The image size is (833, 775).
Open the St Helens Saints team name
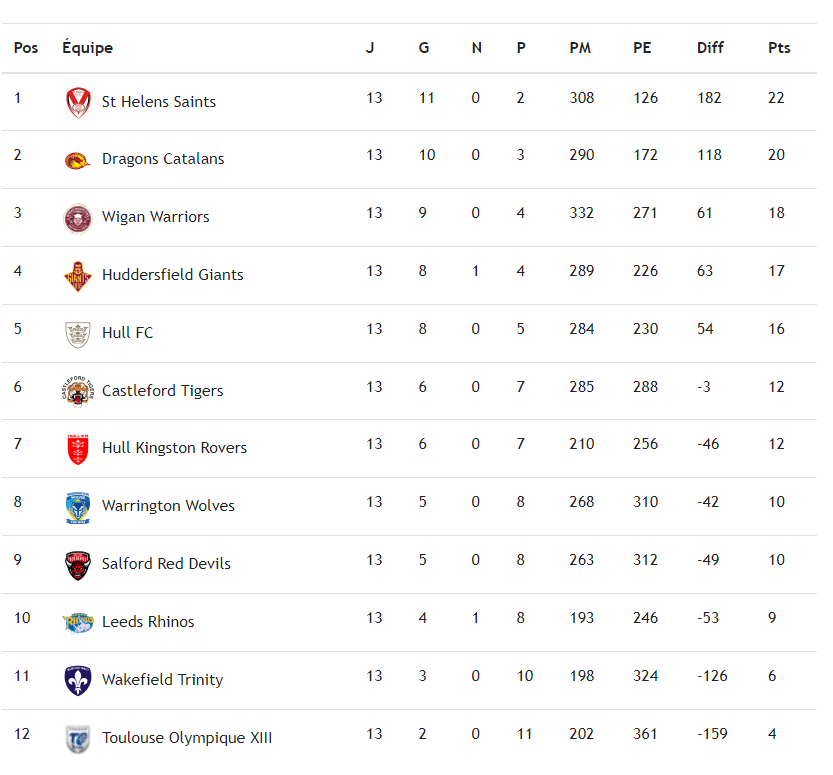[159, 102]
